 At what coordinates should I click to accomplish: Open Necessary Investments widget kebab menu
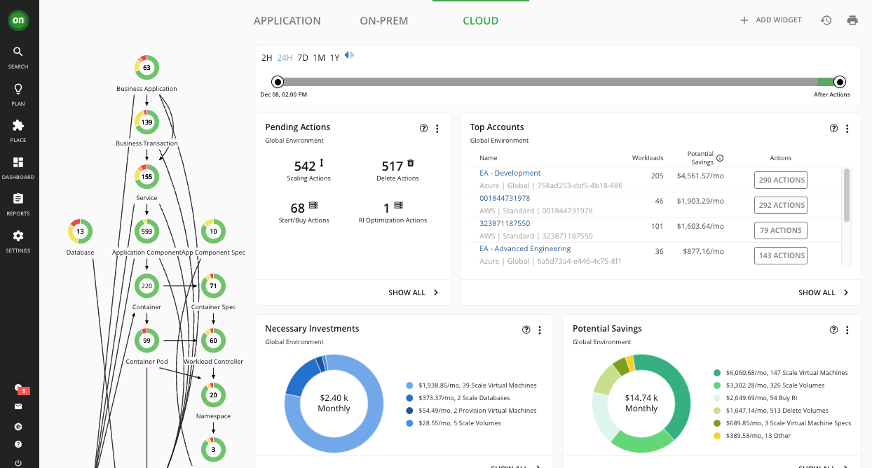(539, 330)
